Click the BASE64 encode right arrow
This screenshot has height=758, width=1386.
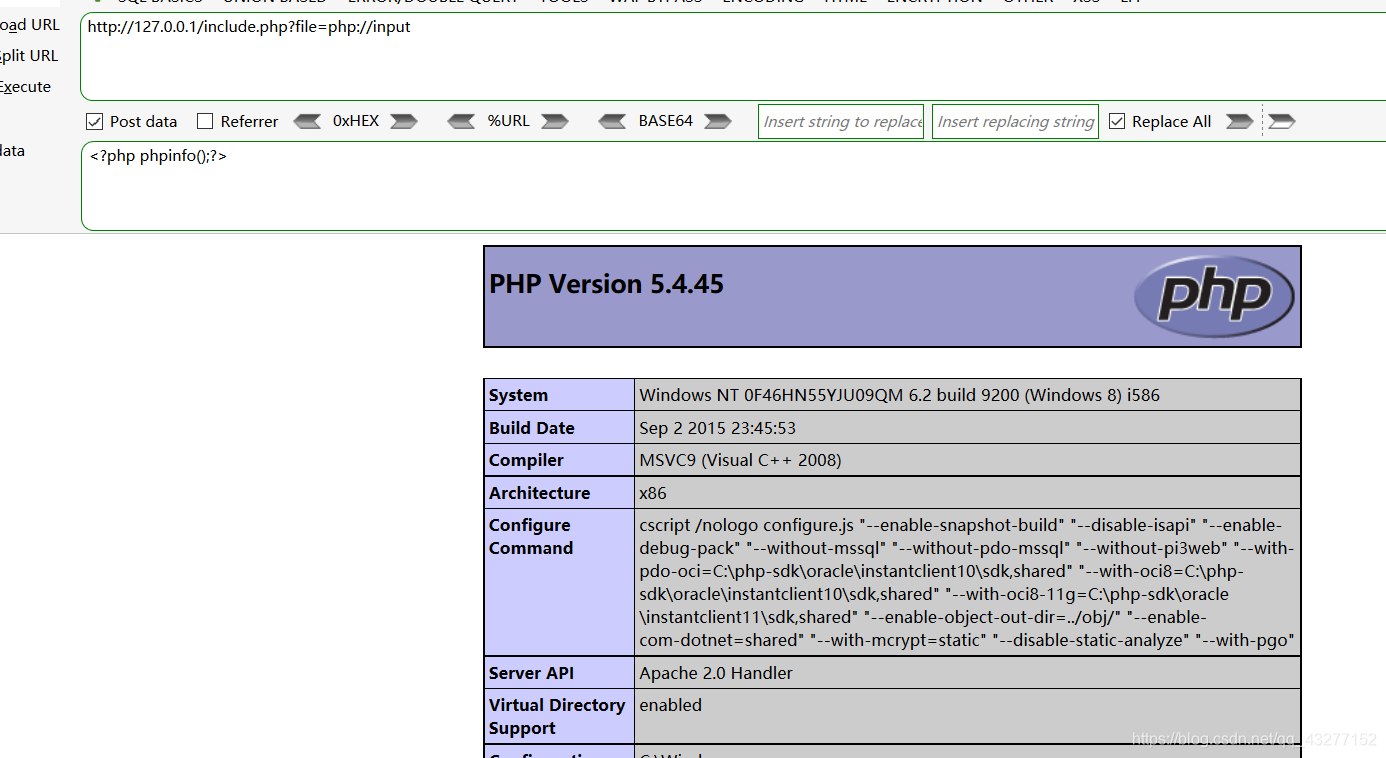coord(718,121)
